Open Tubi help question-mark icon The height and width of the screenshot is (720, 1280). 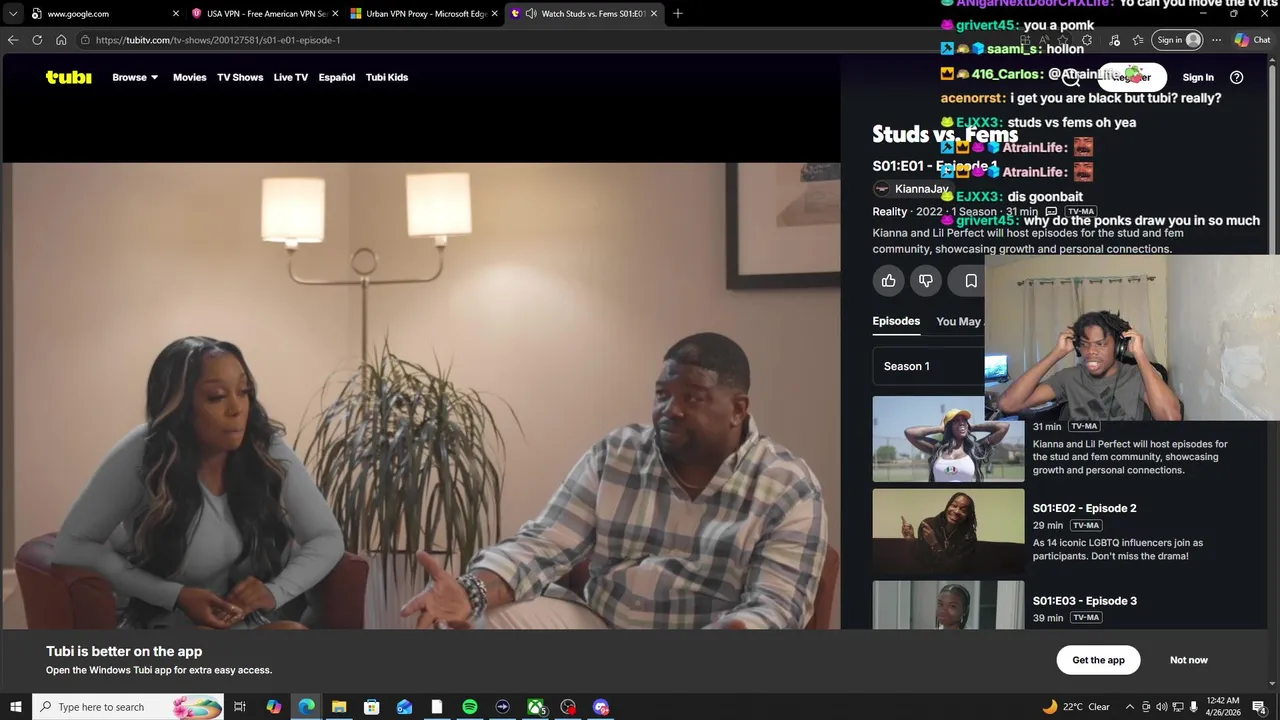pyautogui.click(x=1237, y=77)
